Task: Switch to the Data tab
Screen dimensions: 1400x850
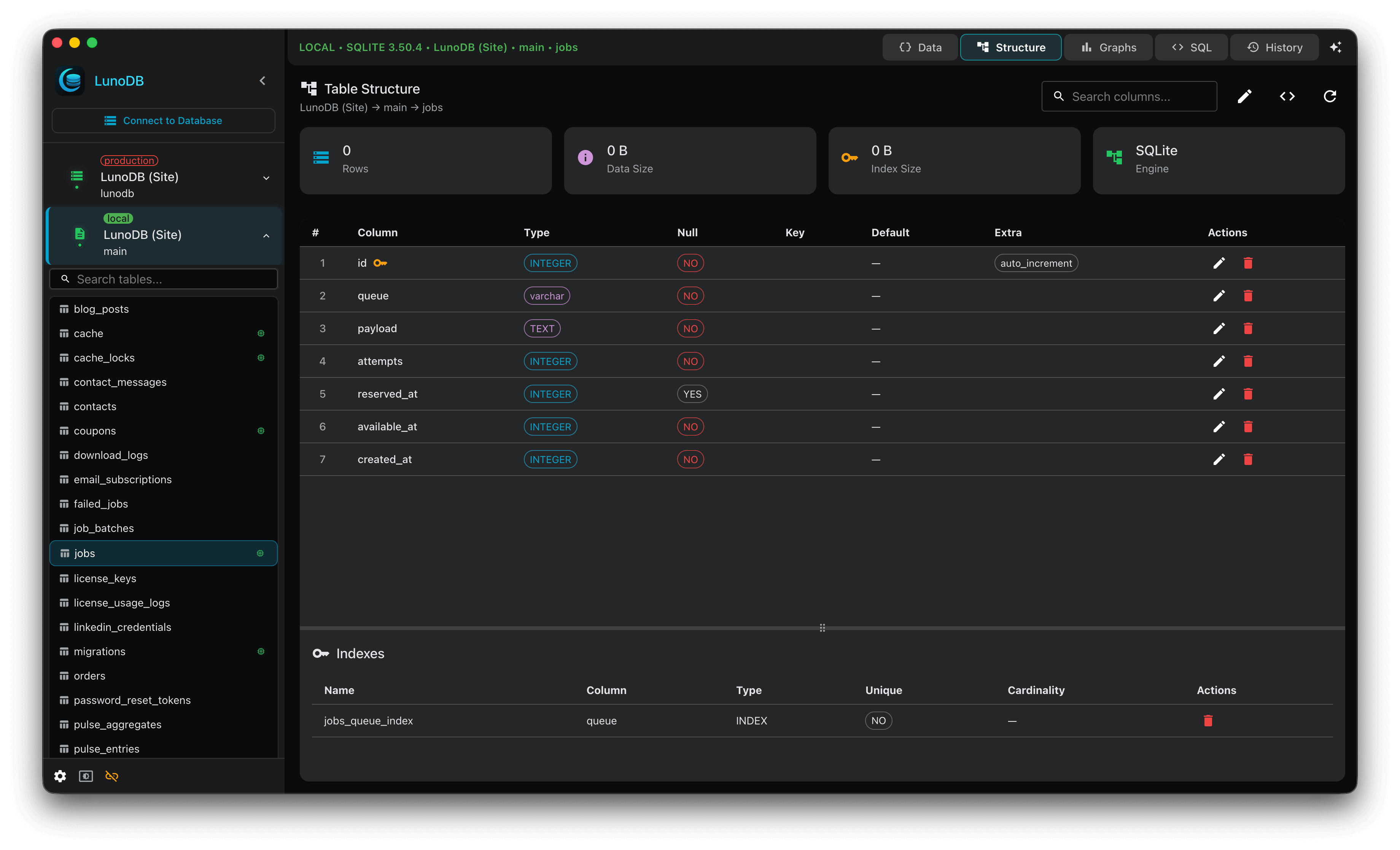Action: click(919, 47)
